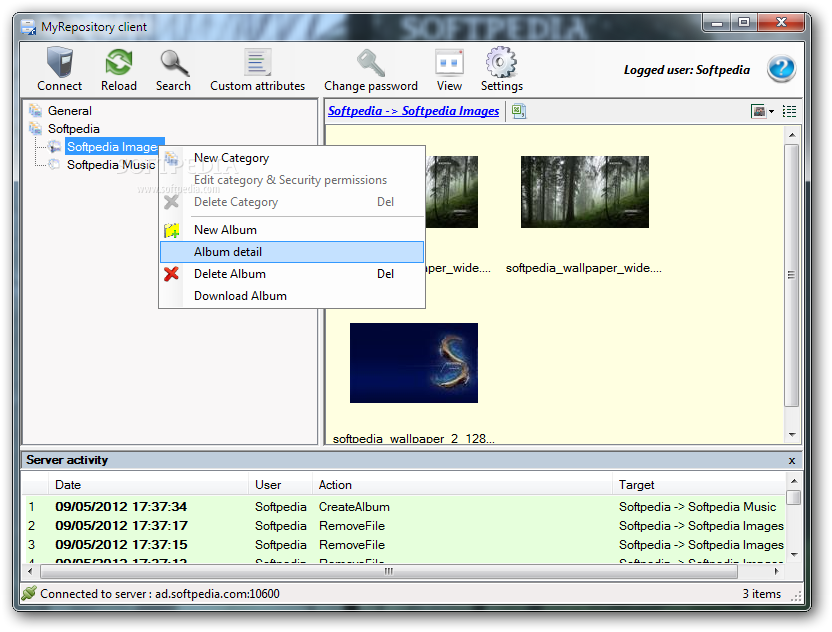Screen dimensions: 832x632
Task: Click the Change password key icon
Action: (x=370, y=62)
